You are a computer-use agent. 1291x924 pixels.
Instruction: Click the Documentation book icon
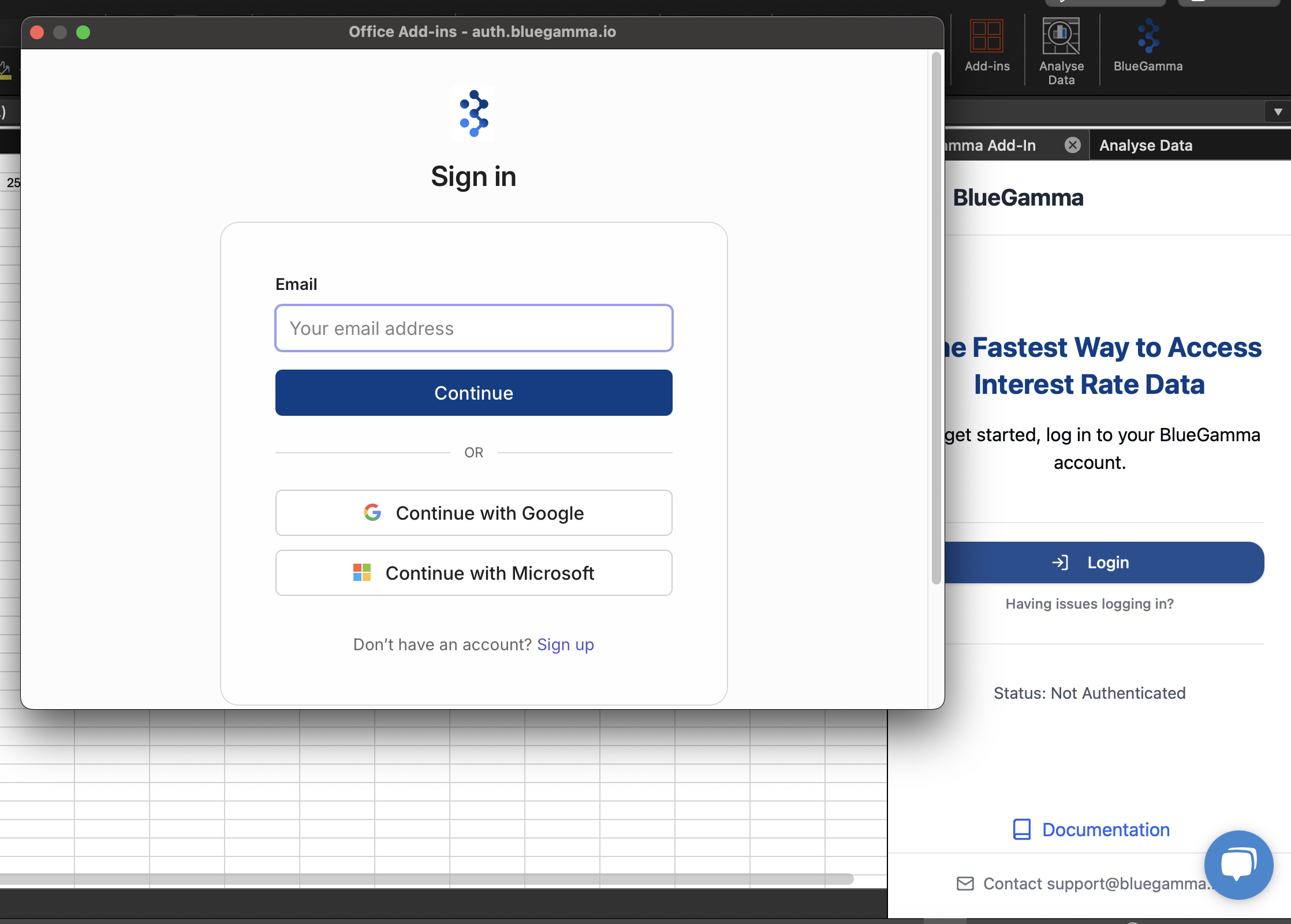(x=1021, y=829)
